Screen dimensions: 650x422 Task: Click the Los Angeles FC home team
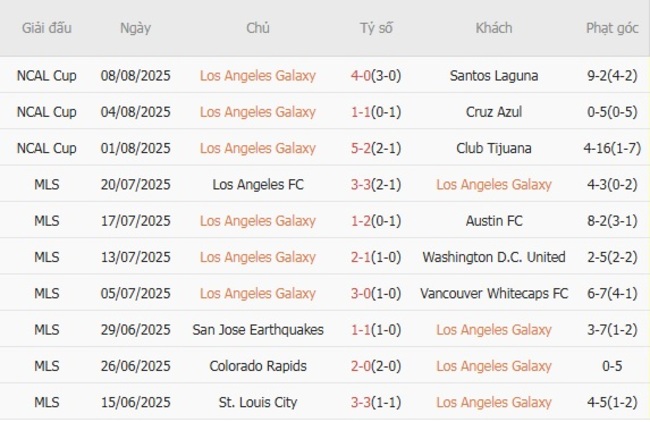[258, 184]
